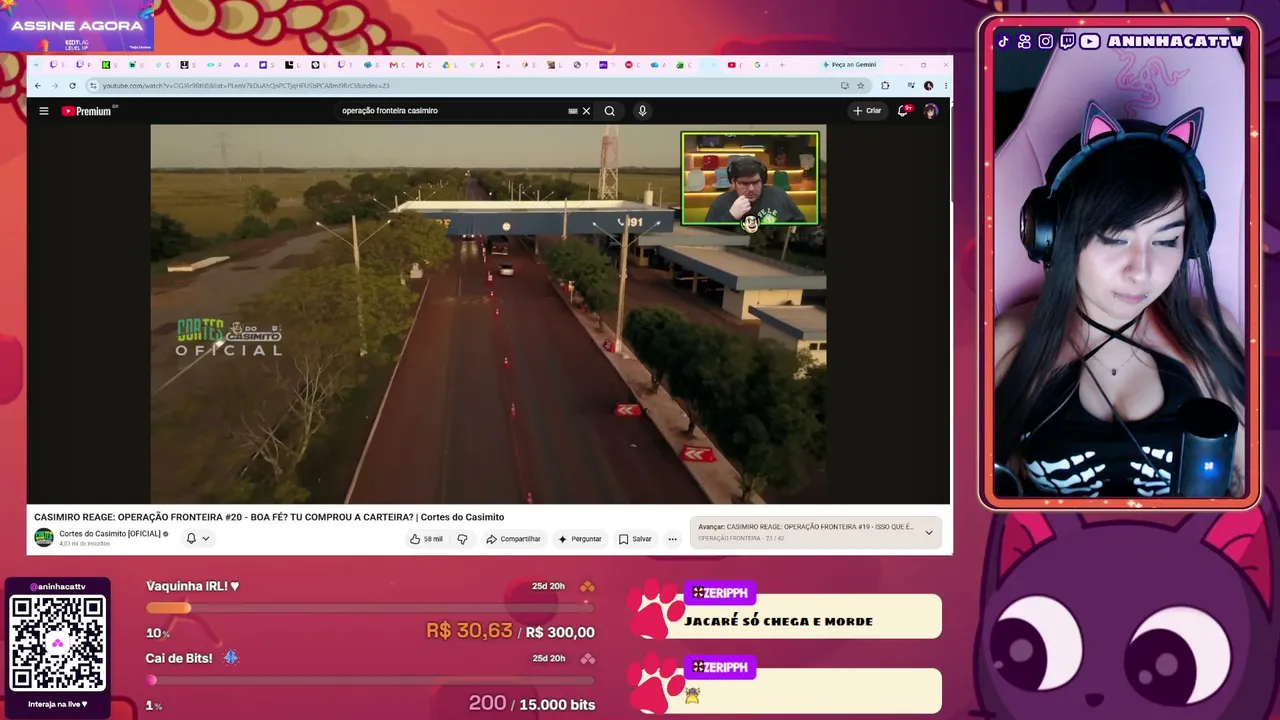Like the video with 58 mil
Viewport: 1280px width, 720px height.
[x=427, y=539]
